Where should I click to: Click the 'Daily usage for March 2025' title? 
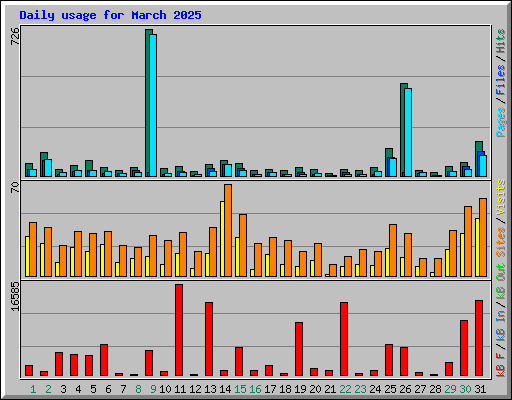click(x=110, y=15)
